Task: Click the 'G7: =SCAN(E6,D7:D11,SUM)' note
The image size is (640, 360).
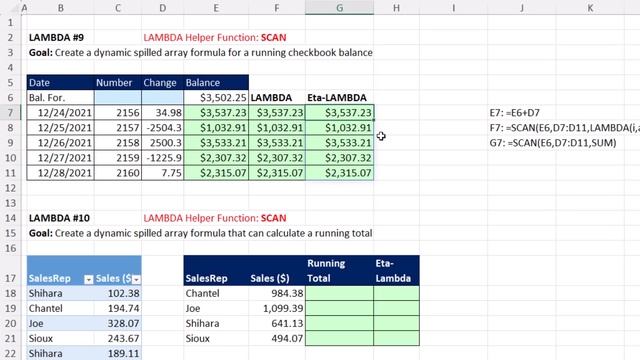Action: point(553,143)
